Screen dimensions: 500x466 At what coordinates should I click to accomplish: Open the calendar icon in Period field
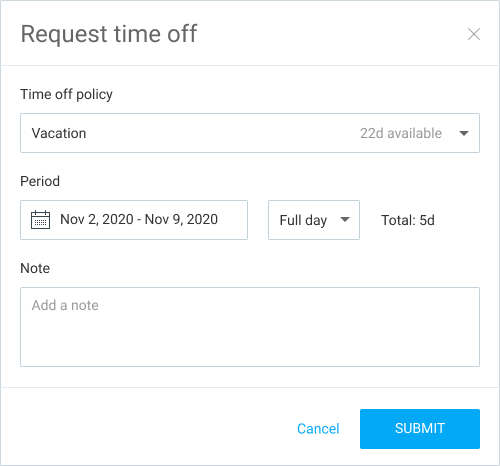pos(40,220)
